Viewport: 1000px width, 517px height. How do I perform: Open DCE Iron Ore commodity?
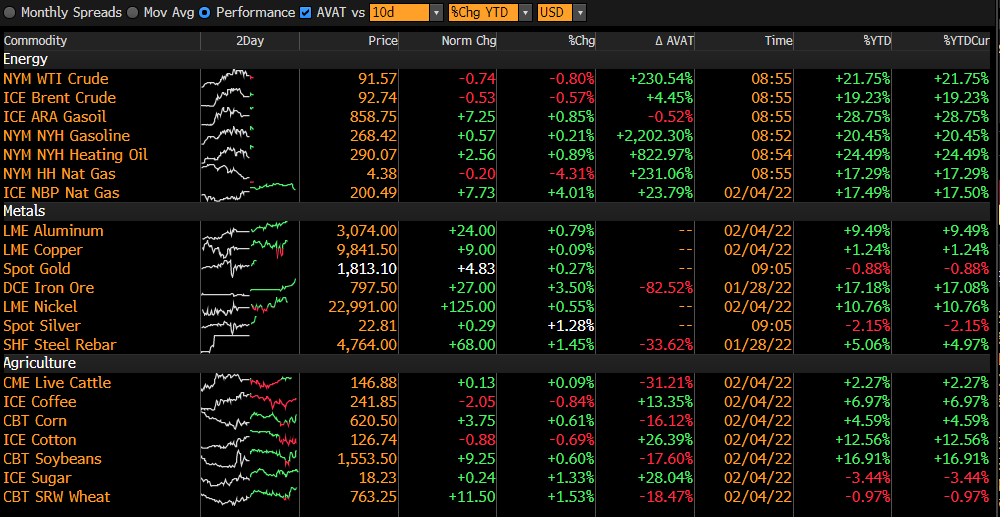[48, 288]
